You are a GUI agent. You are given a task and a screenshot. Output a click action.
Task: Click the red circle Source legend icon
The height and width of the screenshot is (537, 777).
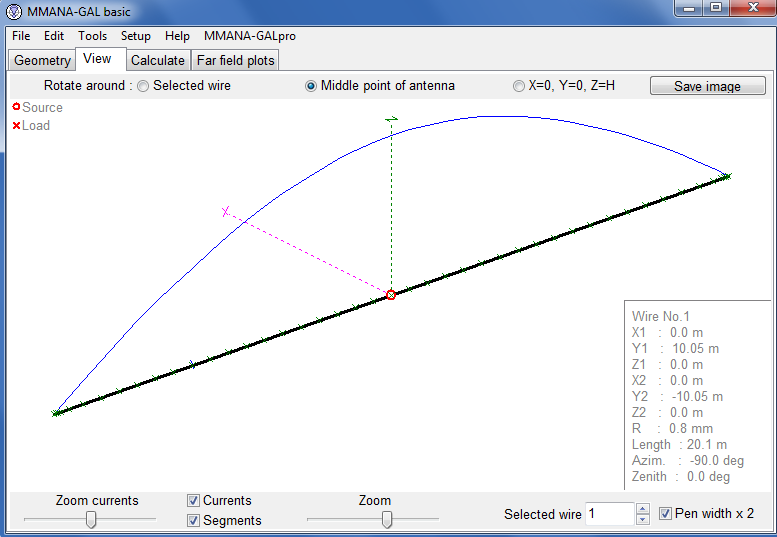[x=16, y=107]
